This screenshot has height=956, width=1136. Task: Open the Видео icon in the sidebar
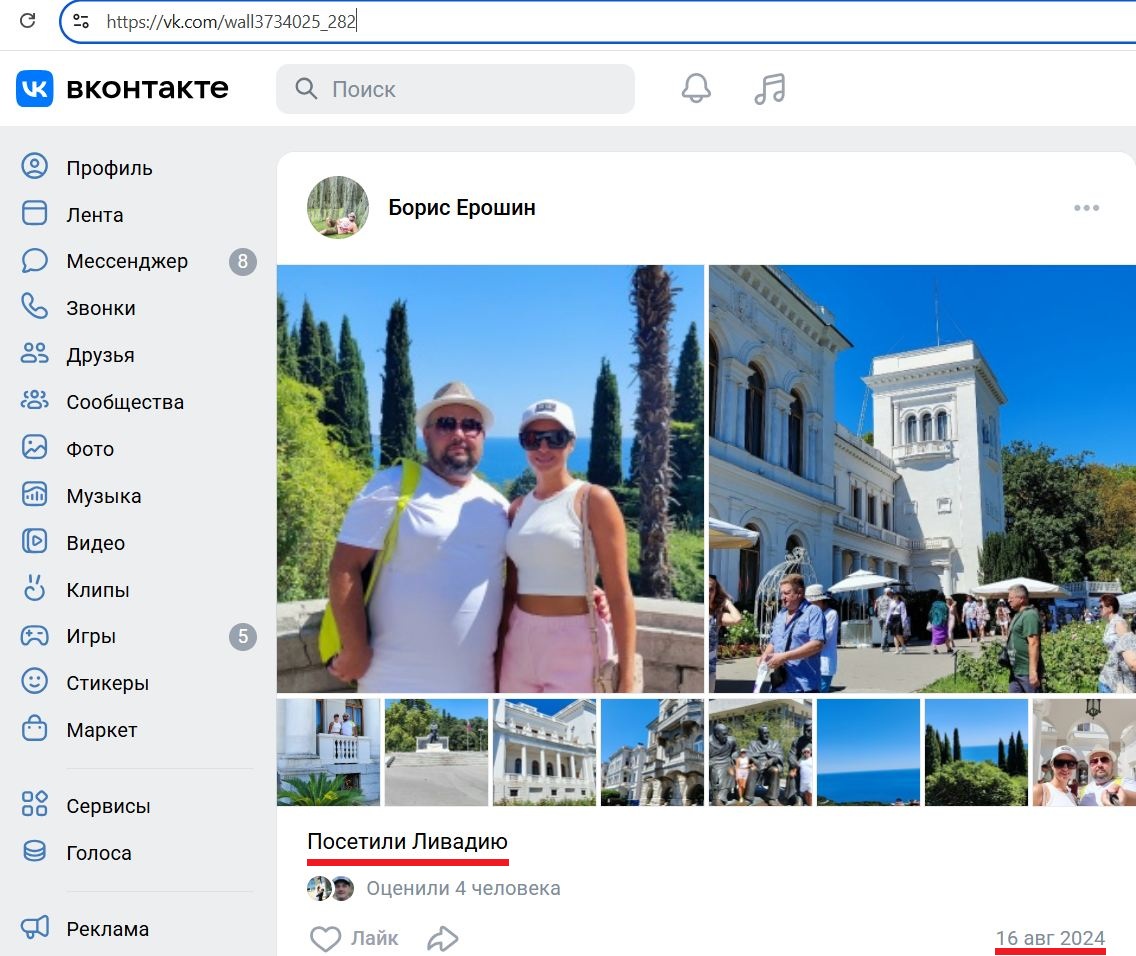(34, 542)
